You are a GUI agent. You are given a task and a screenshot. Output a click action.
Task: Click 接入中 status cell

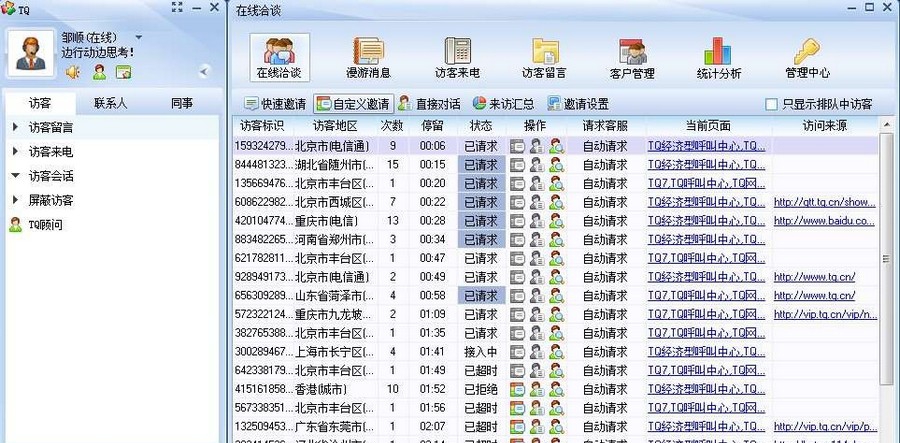click(481, 352)
